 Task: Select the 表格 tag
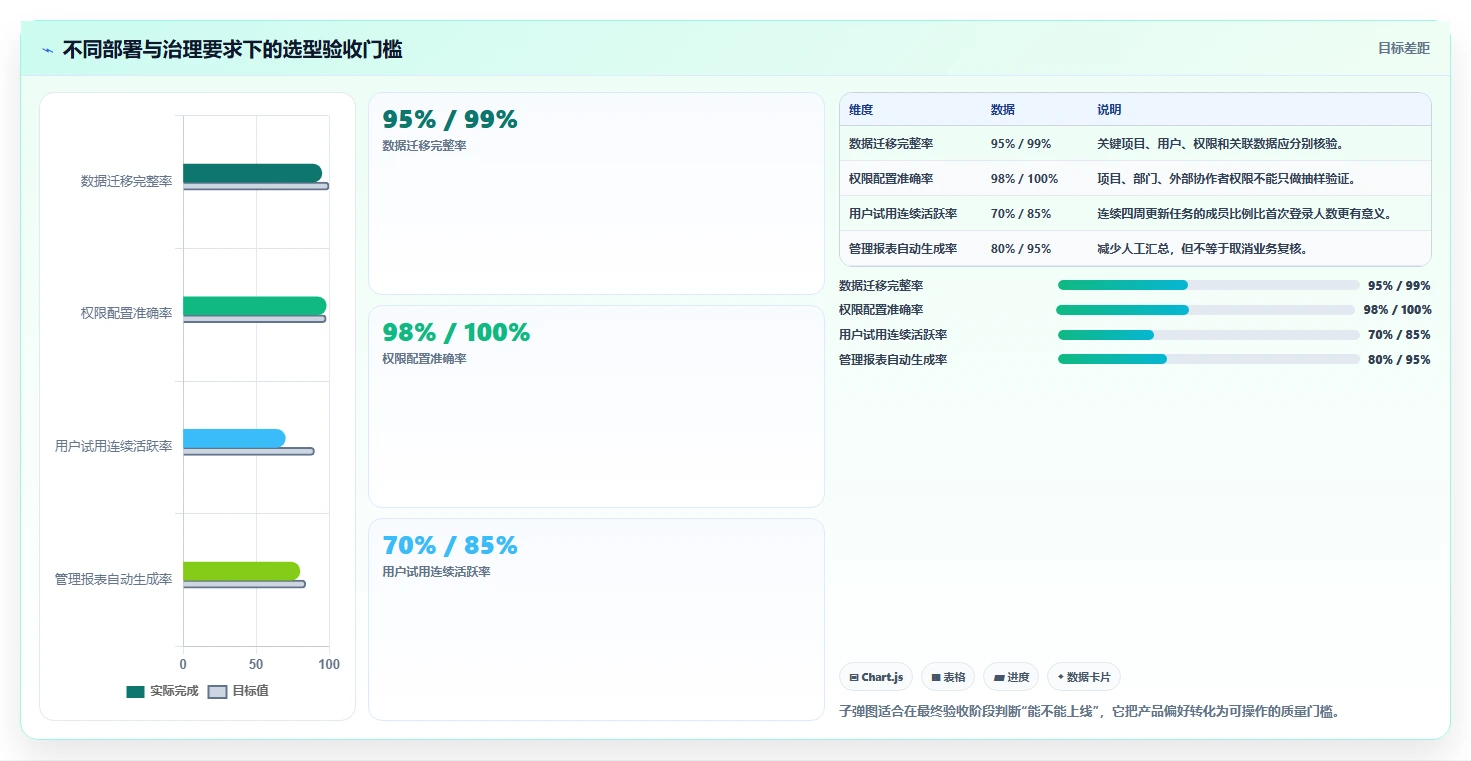click(948, 677)
